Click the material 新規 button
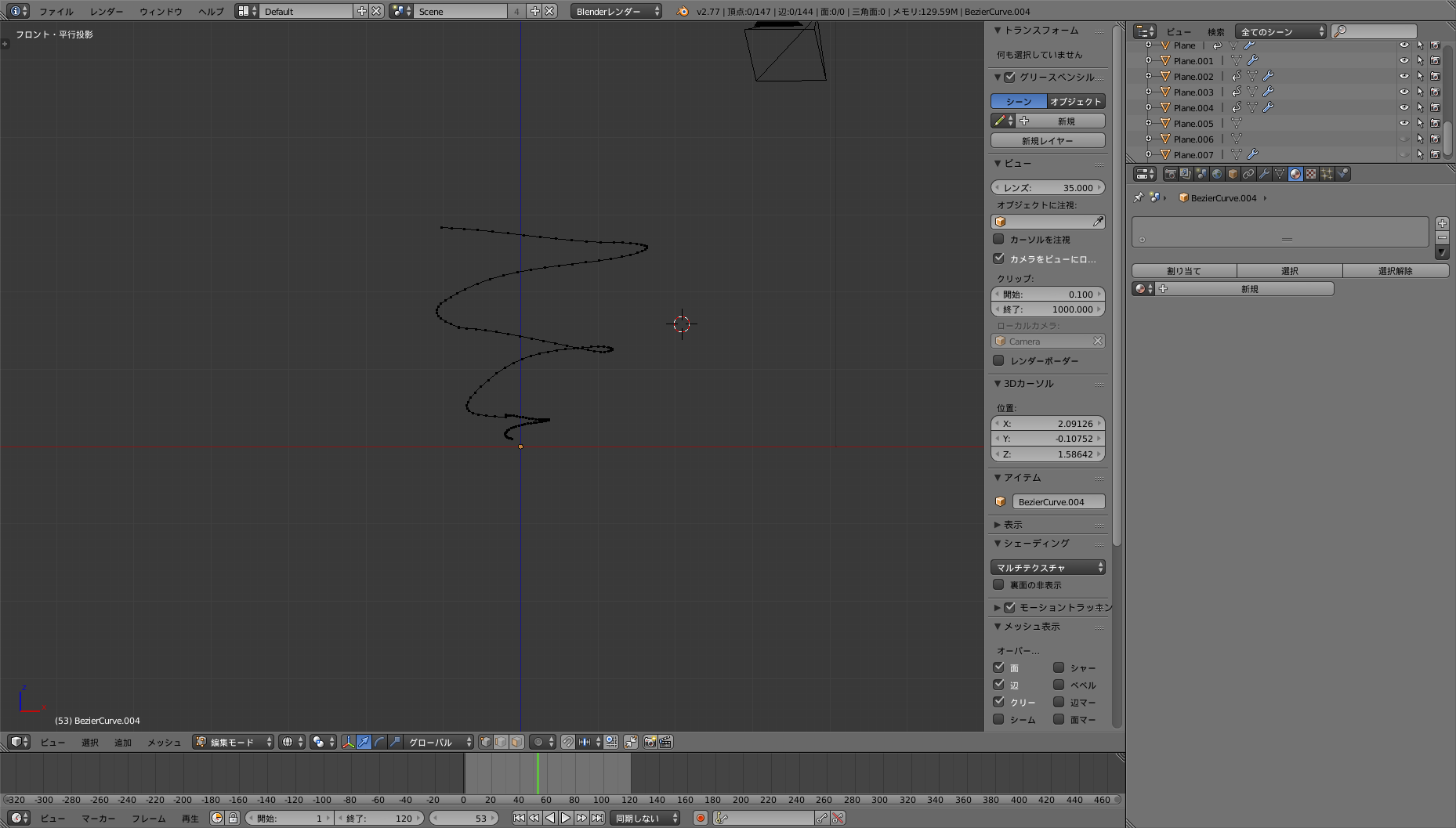1456x828 pixels. [1245, 288]
